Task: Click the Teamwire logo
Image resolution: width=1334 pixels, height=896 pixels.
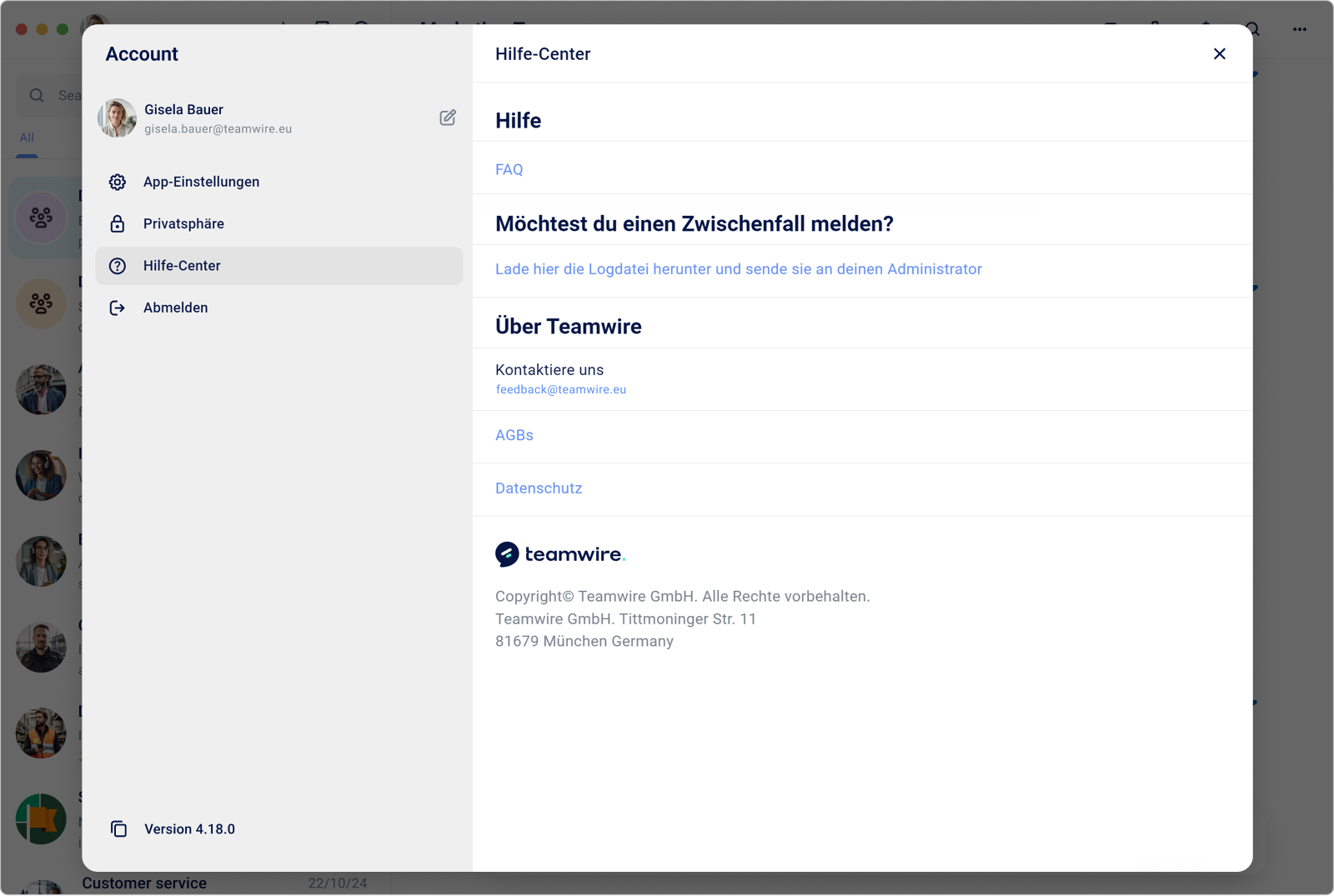Action: pos(560,554)
